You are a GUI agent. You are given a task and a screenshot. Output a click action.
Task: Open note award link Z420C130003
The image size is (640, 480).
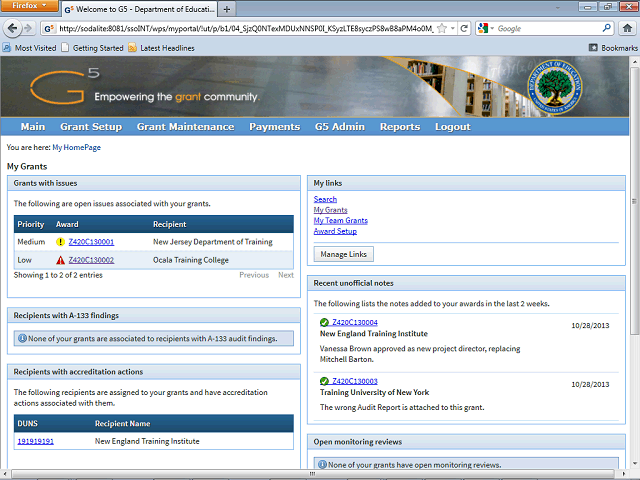(x=355, y=381)
